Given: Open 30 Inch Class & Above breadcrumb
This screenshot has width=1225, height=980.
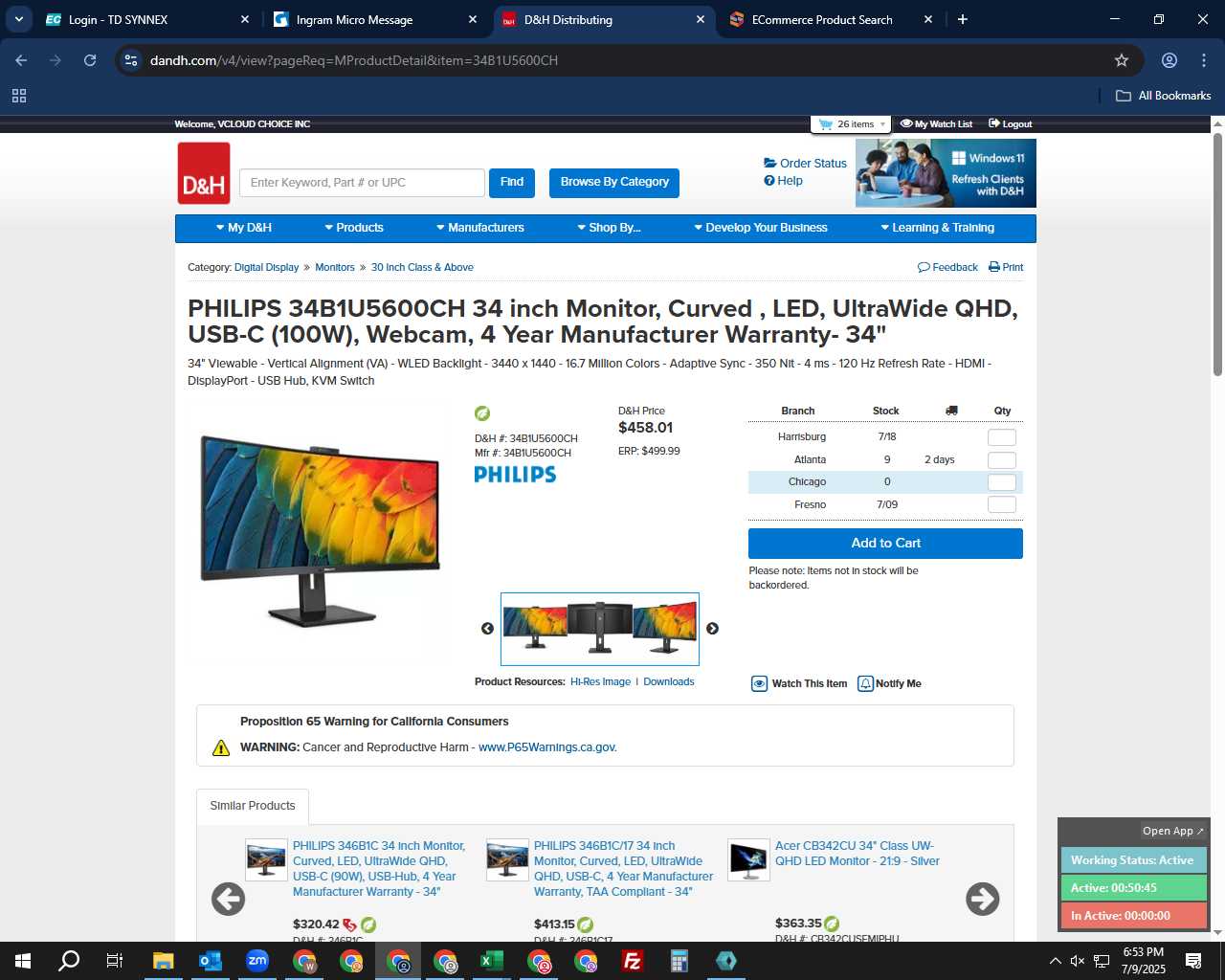Looking at the screenshot, I should coord(422,268).
